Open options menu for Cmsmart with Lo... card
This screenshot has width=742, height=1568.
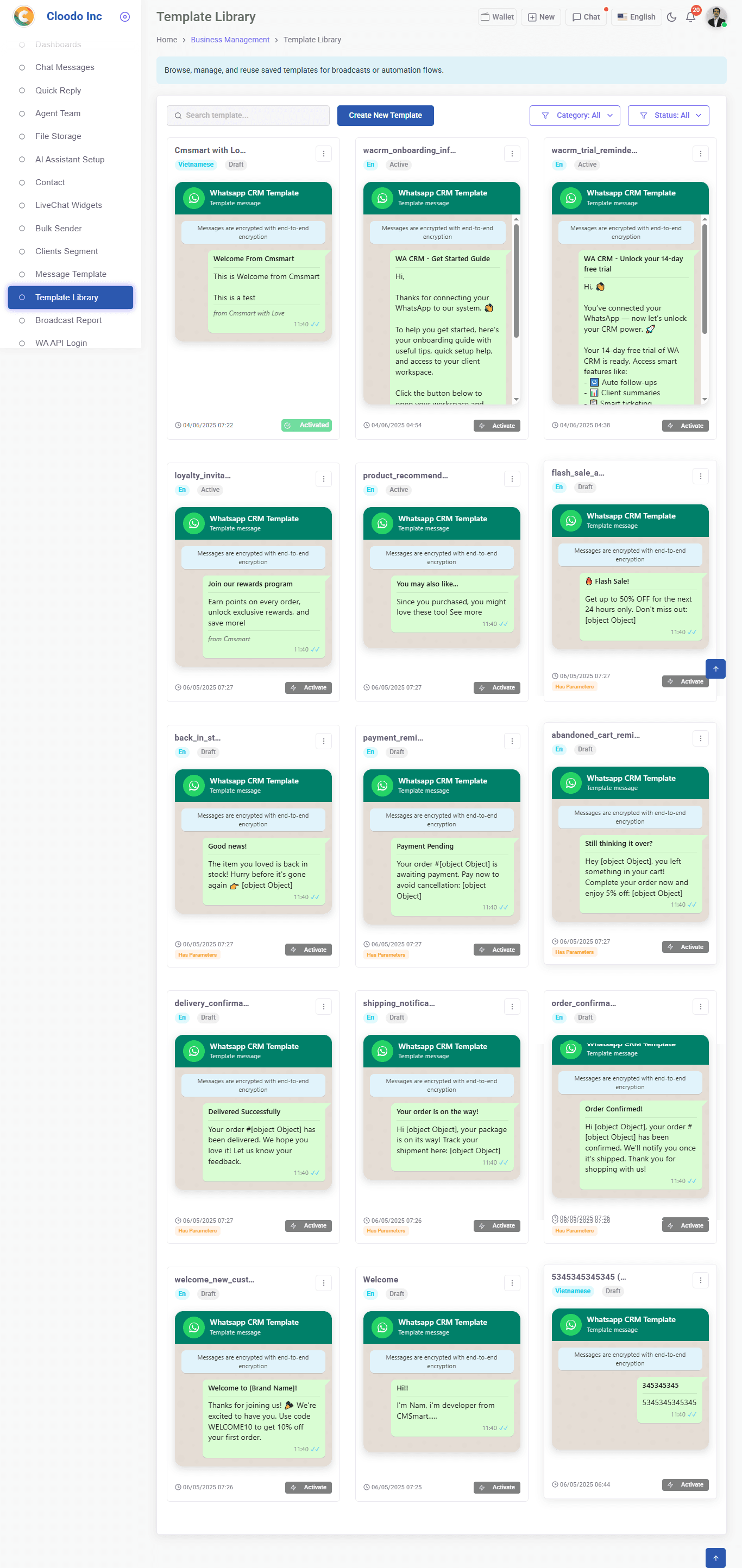click(x=324, y=154)
